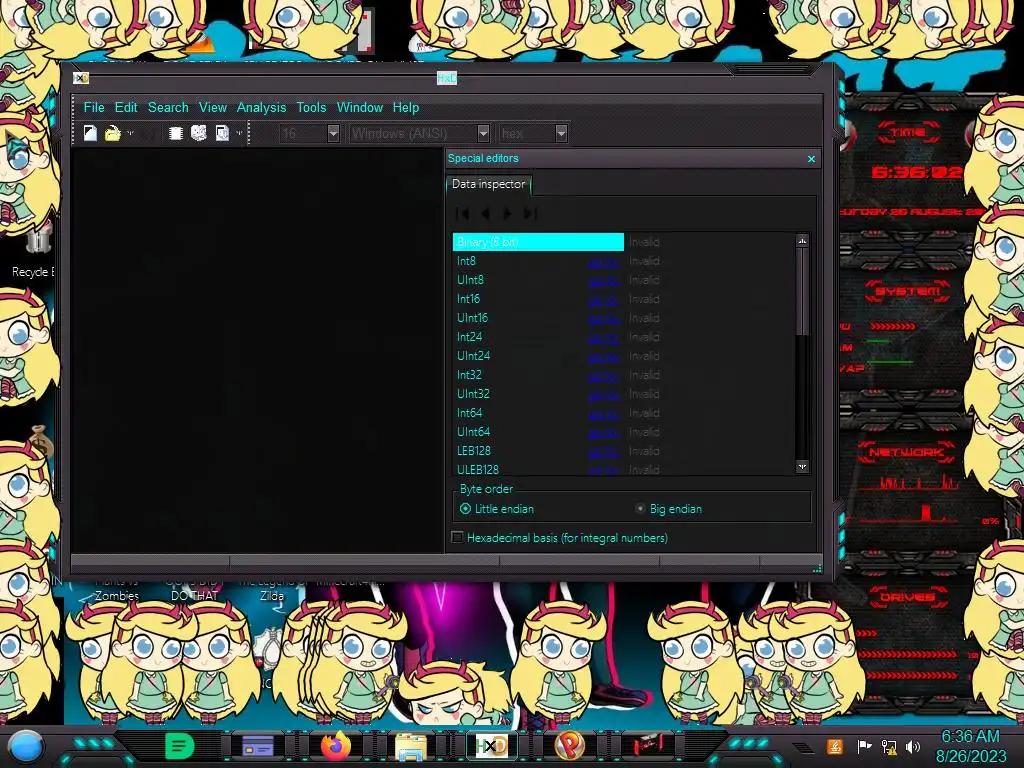
Task: Click the Data inspector vertical scrollbar thumb
Action: click(802, 291)
